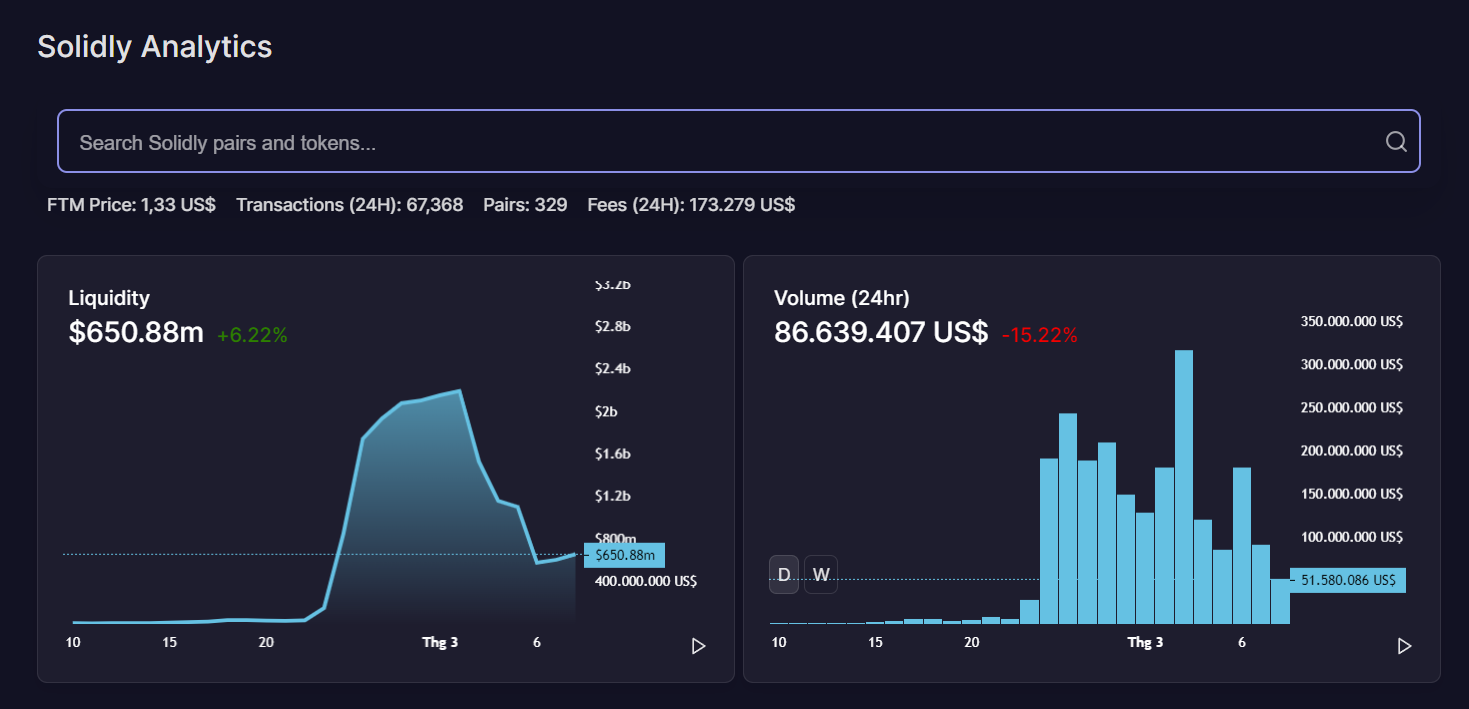Click the 51.580.086 US$ tag on Volume axis
The width and height of the screenshot is (1469, 709).
(x=1348, y=580)
